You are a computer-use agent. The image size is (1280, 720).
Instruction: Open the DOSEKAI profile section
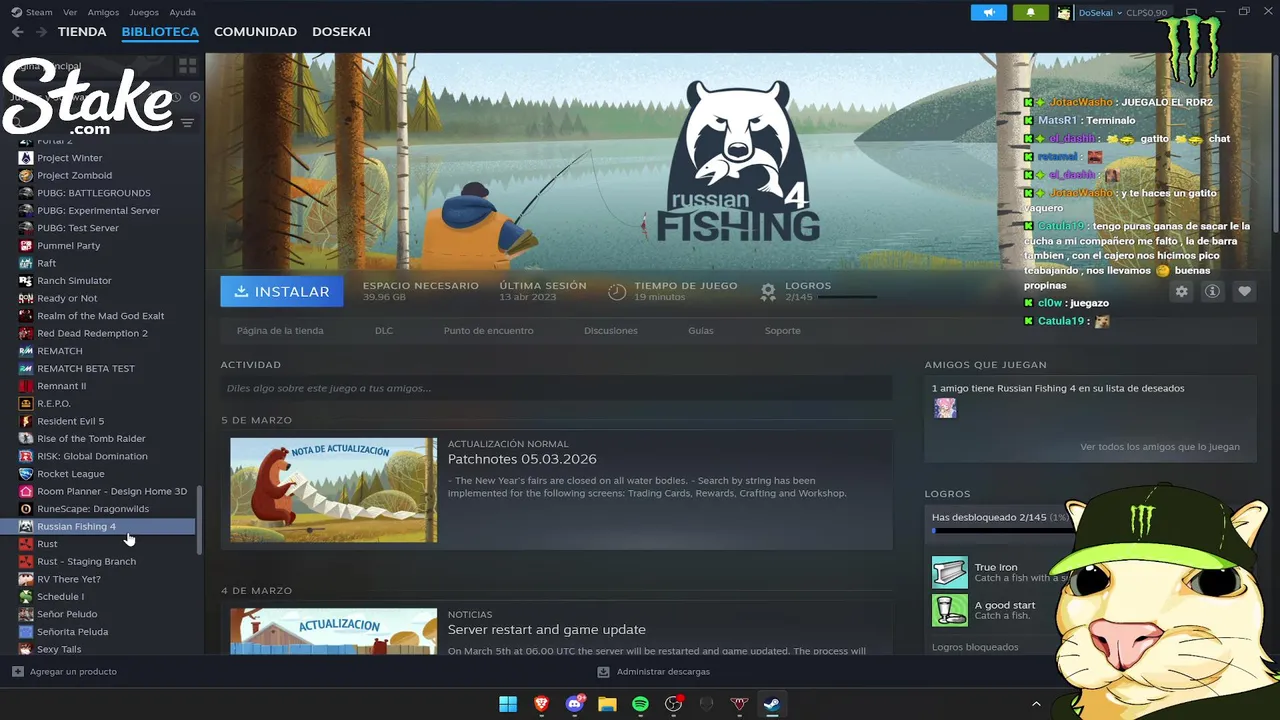[341, 32]
